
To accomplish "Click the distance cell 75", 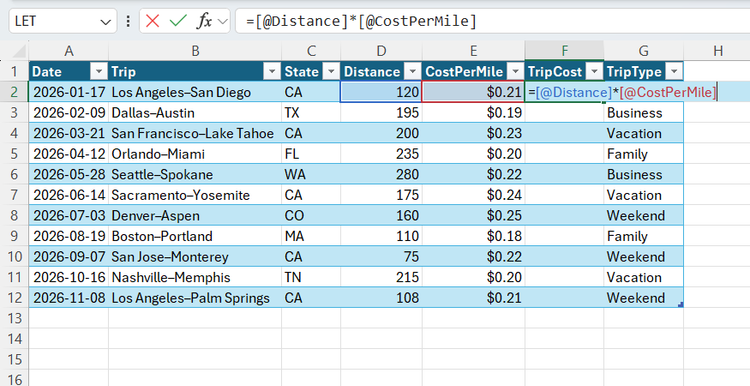I will pyautogui.click(x=381, y=257).
